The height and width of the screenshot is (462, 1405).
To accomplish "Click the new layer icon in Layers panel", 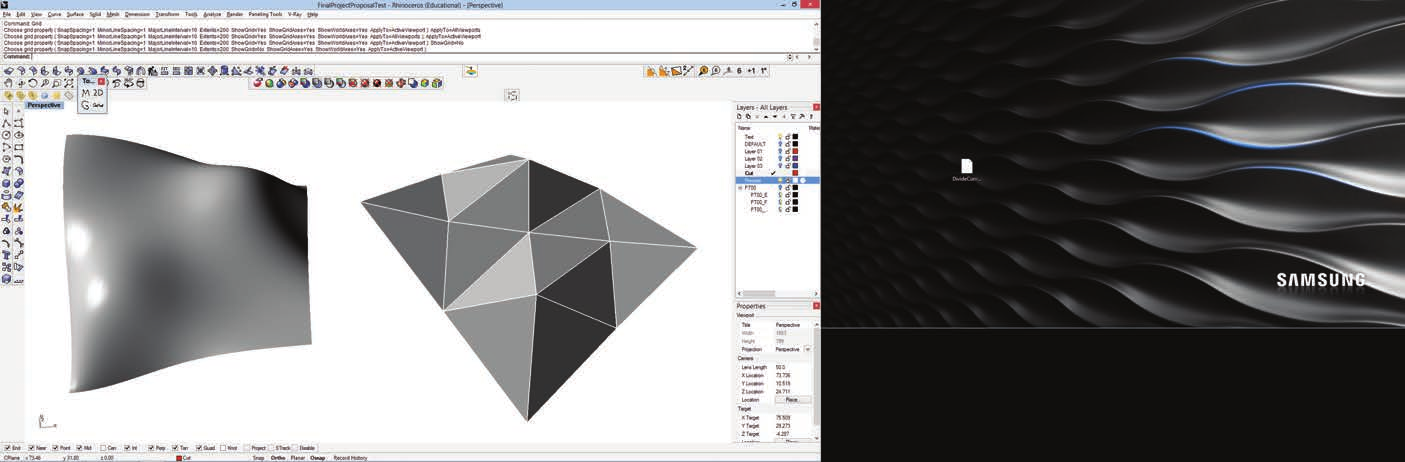I will point(739,117).
